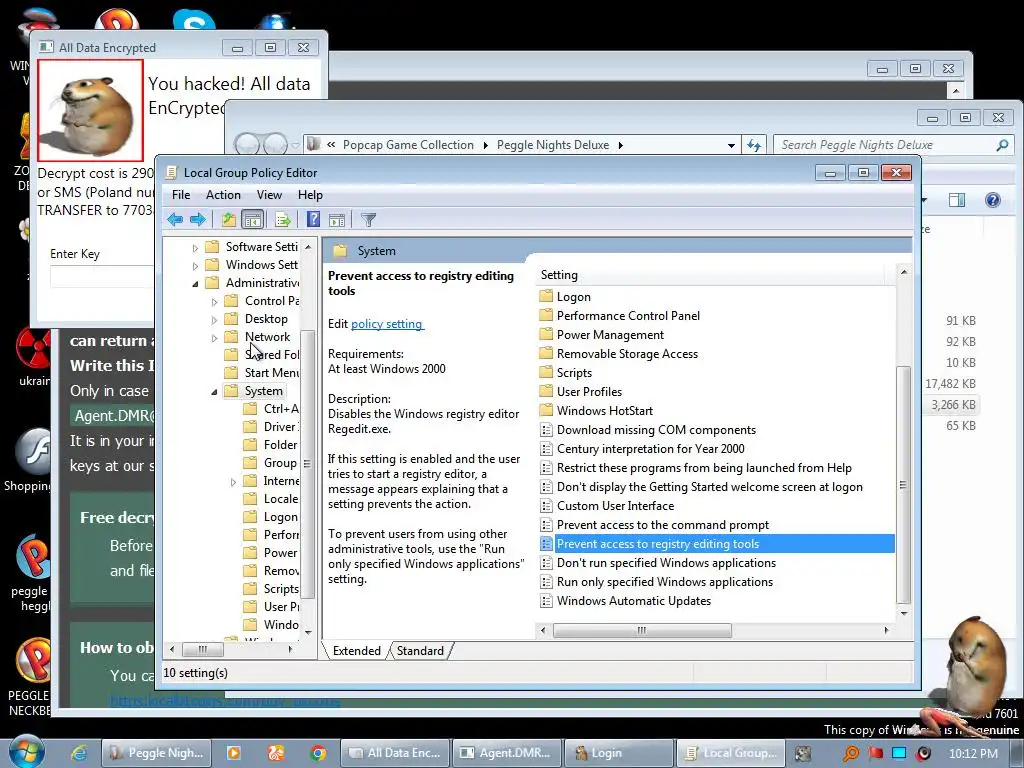Click the horizontal scrollbar of settings list
1024x768 pixels.
pos(642,630)
